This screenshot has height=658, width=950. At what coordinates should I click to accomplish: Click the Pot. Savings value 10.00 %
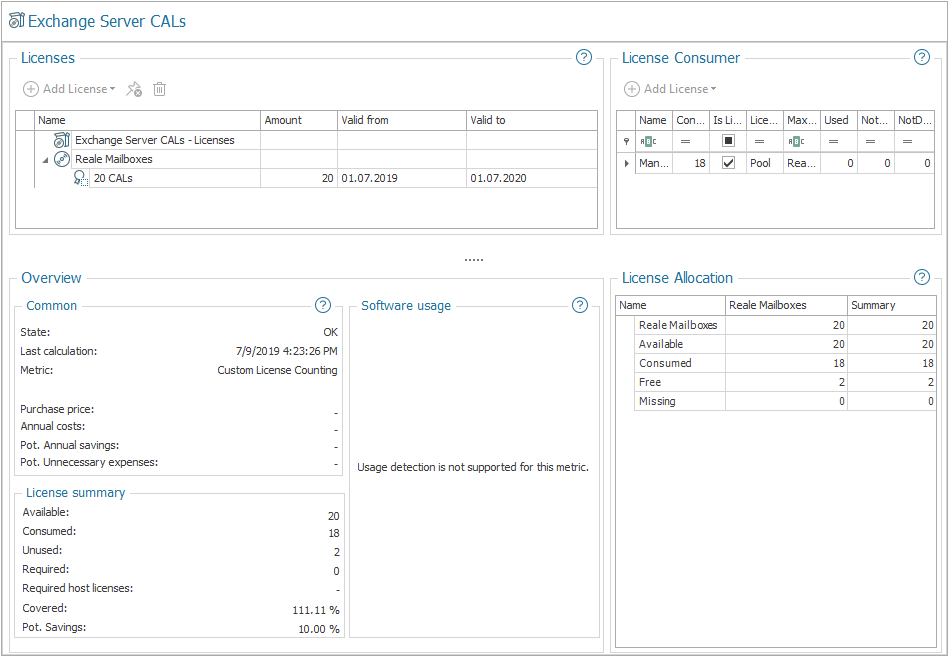click(319, 629)
